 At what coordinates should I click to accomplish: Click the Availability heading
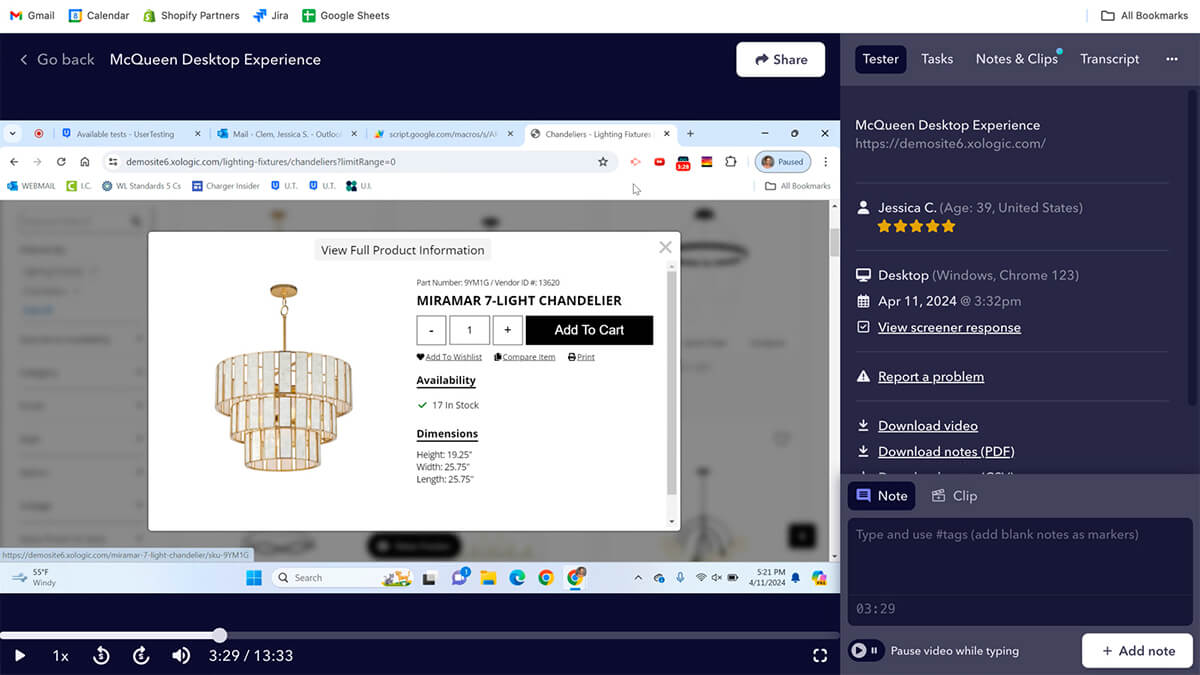(446, 381)
